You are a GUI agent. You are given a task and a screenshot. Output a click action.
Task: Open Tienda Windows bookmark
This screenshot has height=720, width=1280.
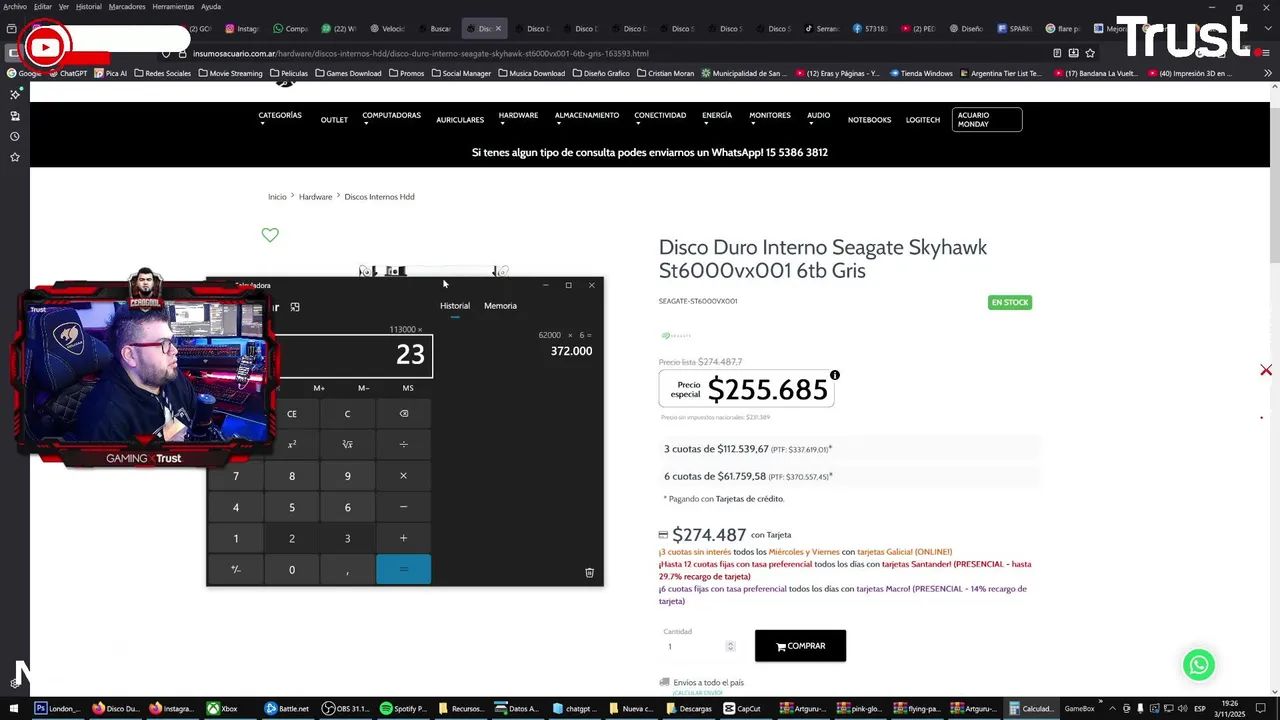(x=920, y=73)
